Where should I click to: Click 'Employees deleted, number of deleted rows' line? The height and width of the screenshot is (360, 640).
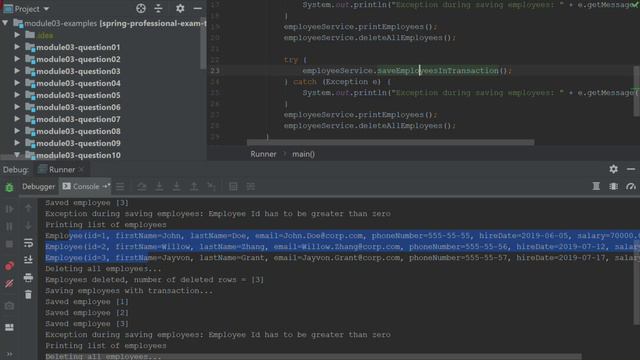click(x=154, y=280)
